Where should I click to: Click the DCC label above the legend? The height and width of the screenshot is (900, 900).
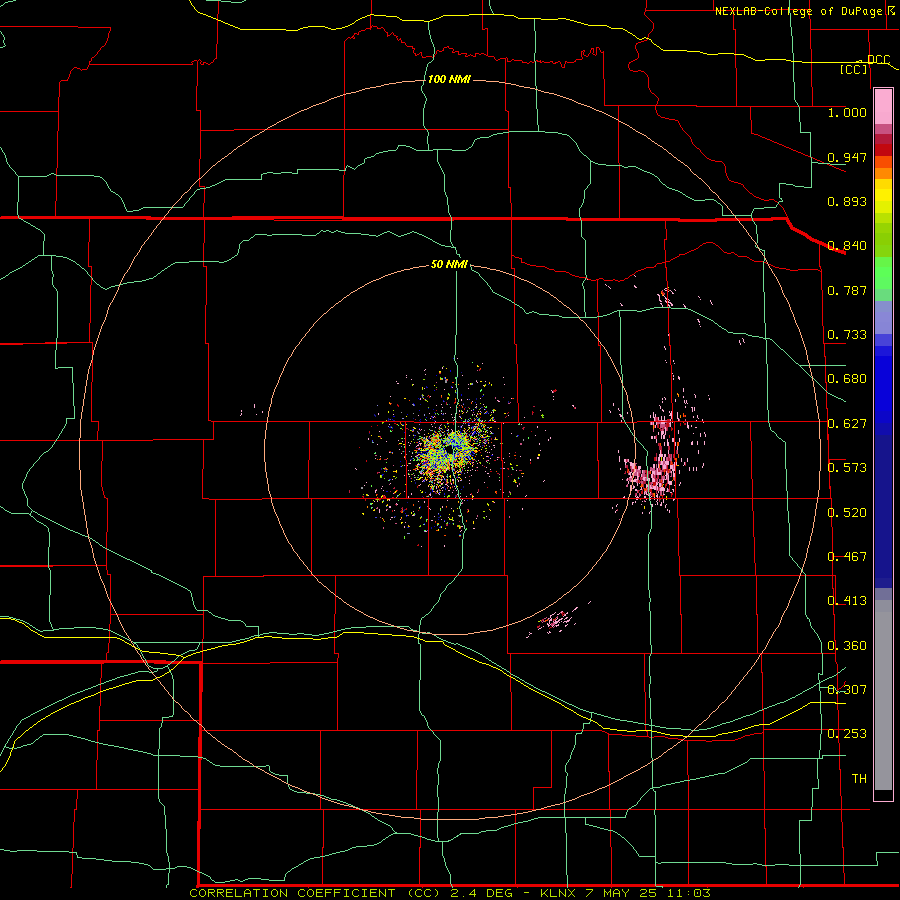coord(878,59)
